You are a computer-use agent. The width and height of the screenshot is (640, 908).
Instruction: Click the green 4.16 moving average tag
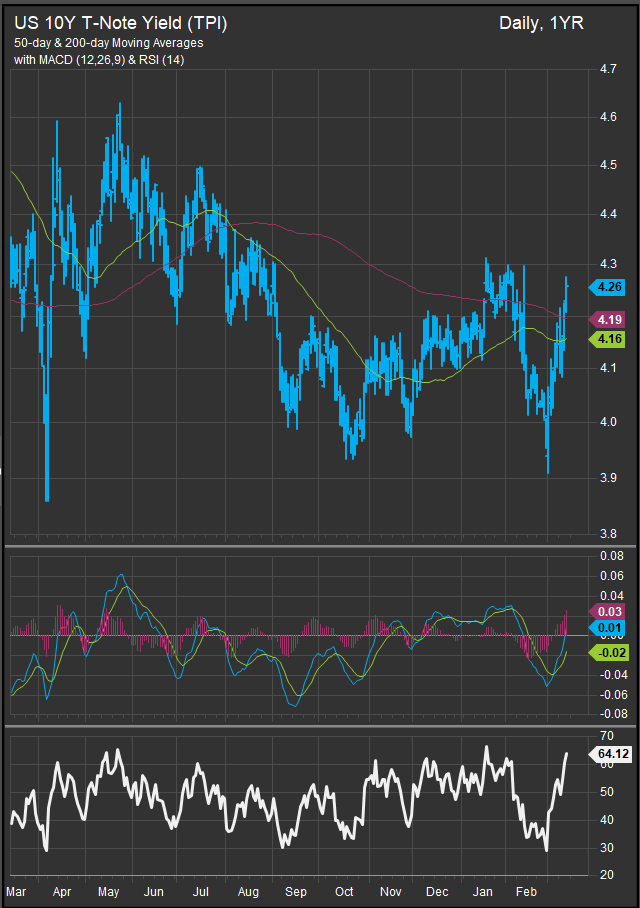tap(609, 340)
